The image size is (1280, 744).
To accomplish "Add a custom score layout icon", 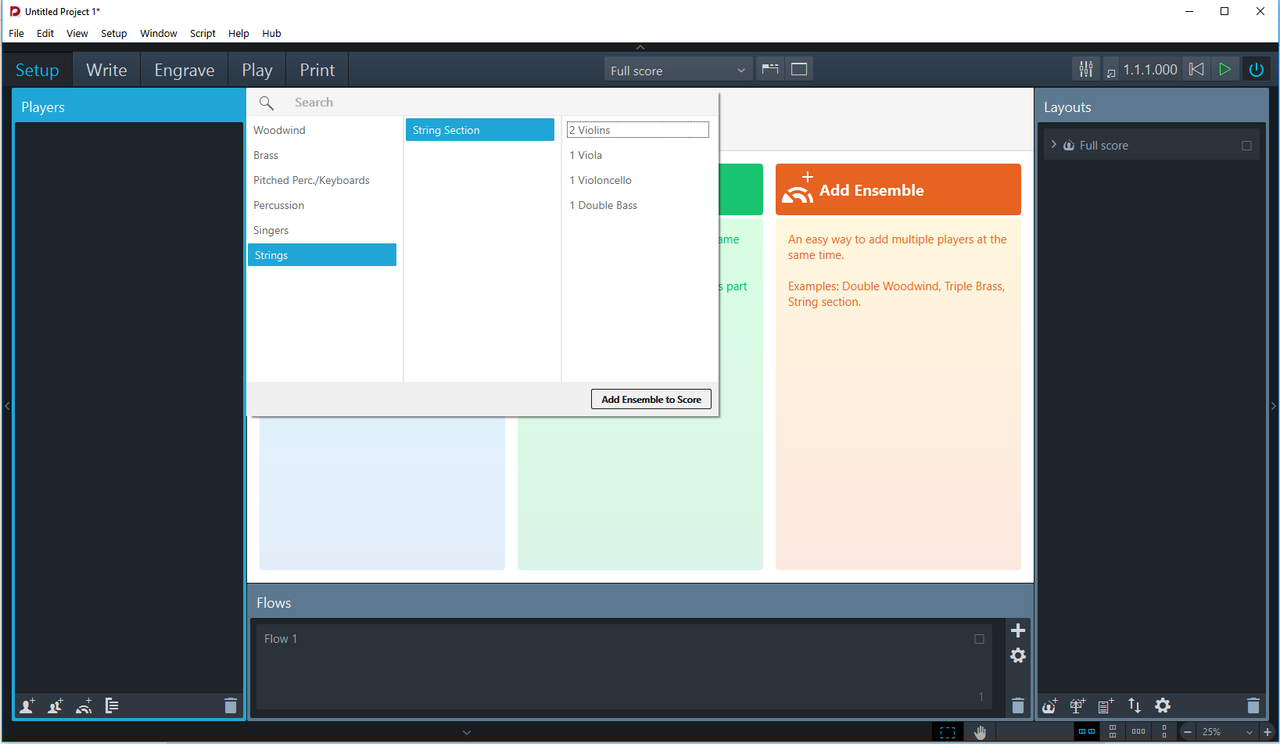I will (x=1106, y=706).
